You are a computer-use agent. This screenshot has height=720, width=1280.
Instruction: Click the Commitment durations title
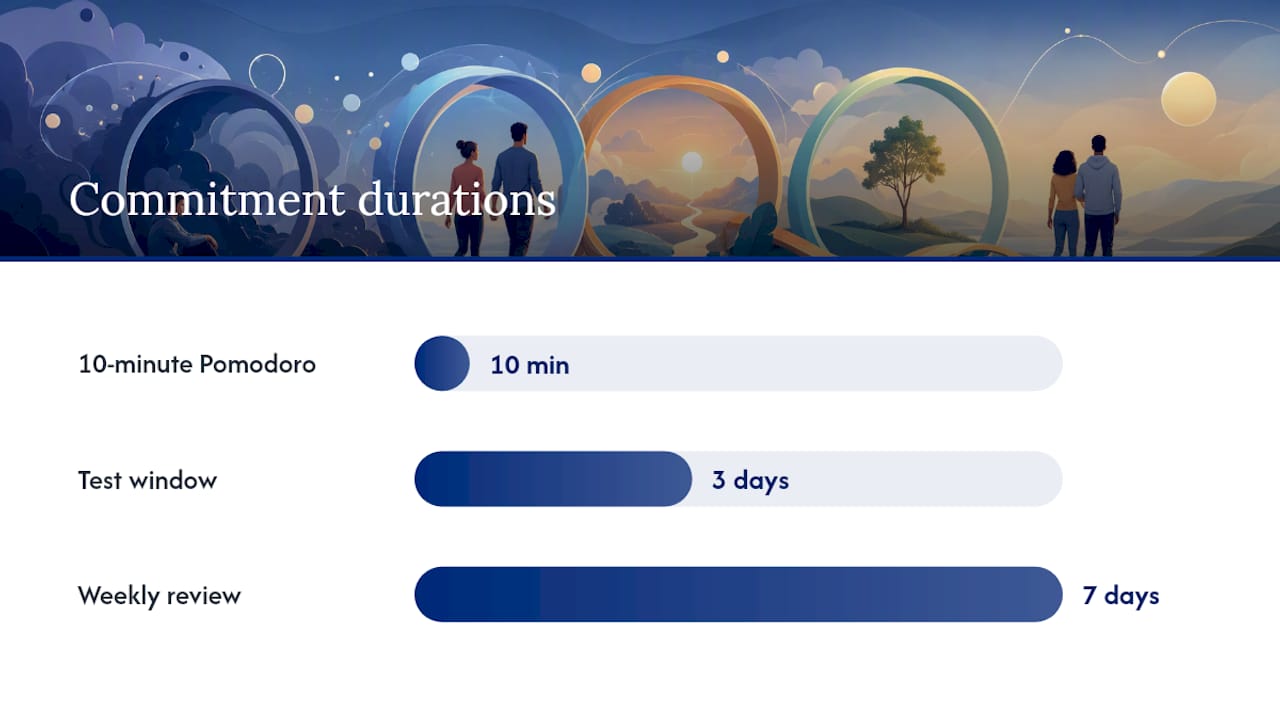coord(312,199)
